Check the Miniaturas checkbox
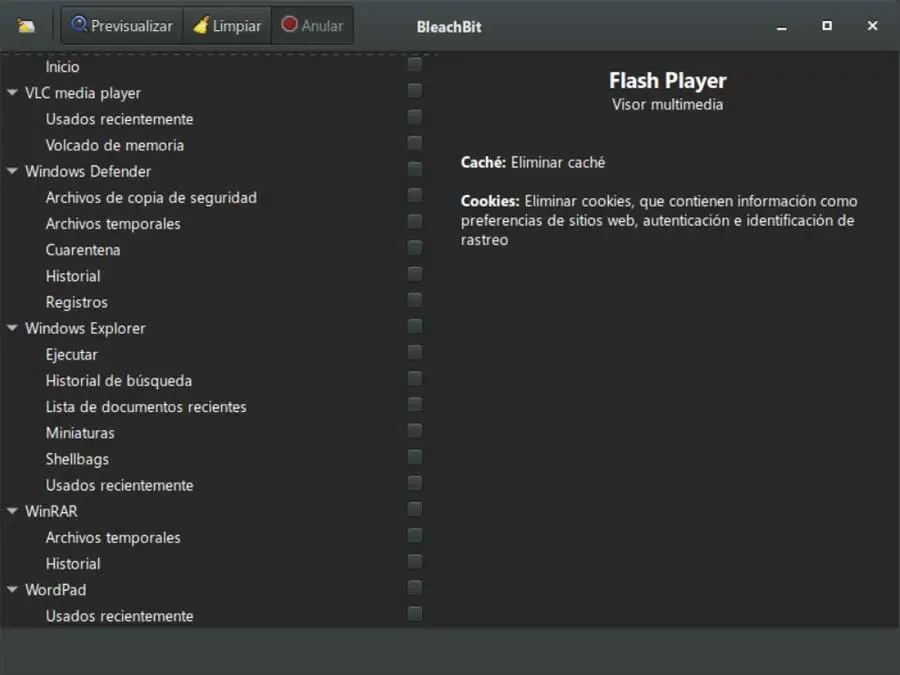 [x=414, y=430]
